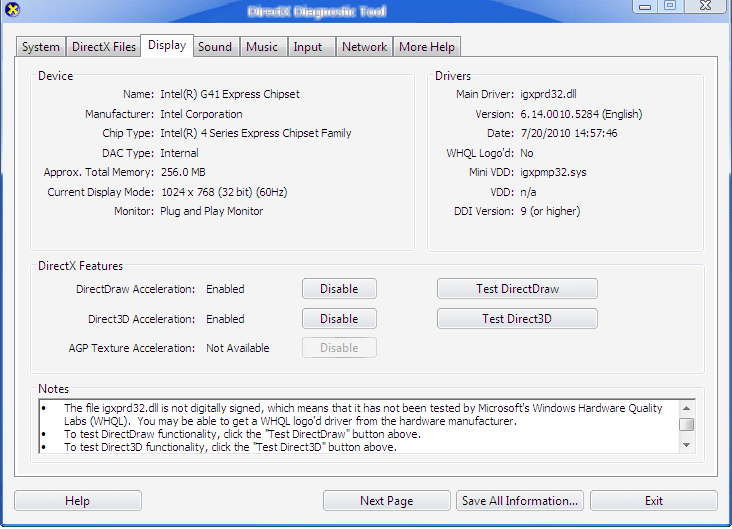Image resolution: width=732 pixels, height=529 pixels.
Task: Click the 'Drivers' group heading
Action: click(453, 76)
